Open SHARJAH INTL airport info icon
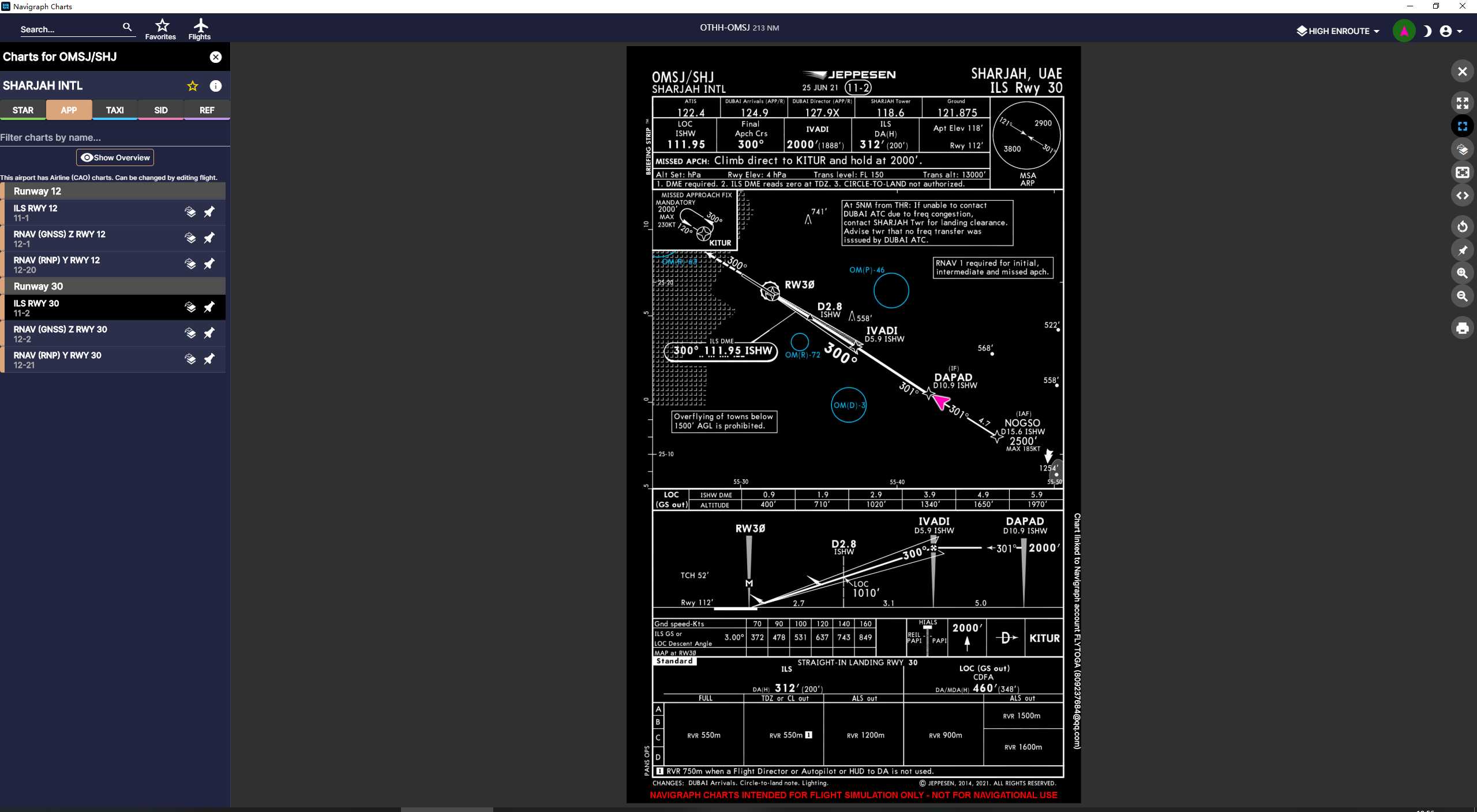Image resolution: width=1477 pixels, height=812 pixels. (x=216, y=86)
